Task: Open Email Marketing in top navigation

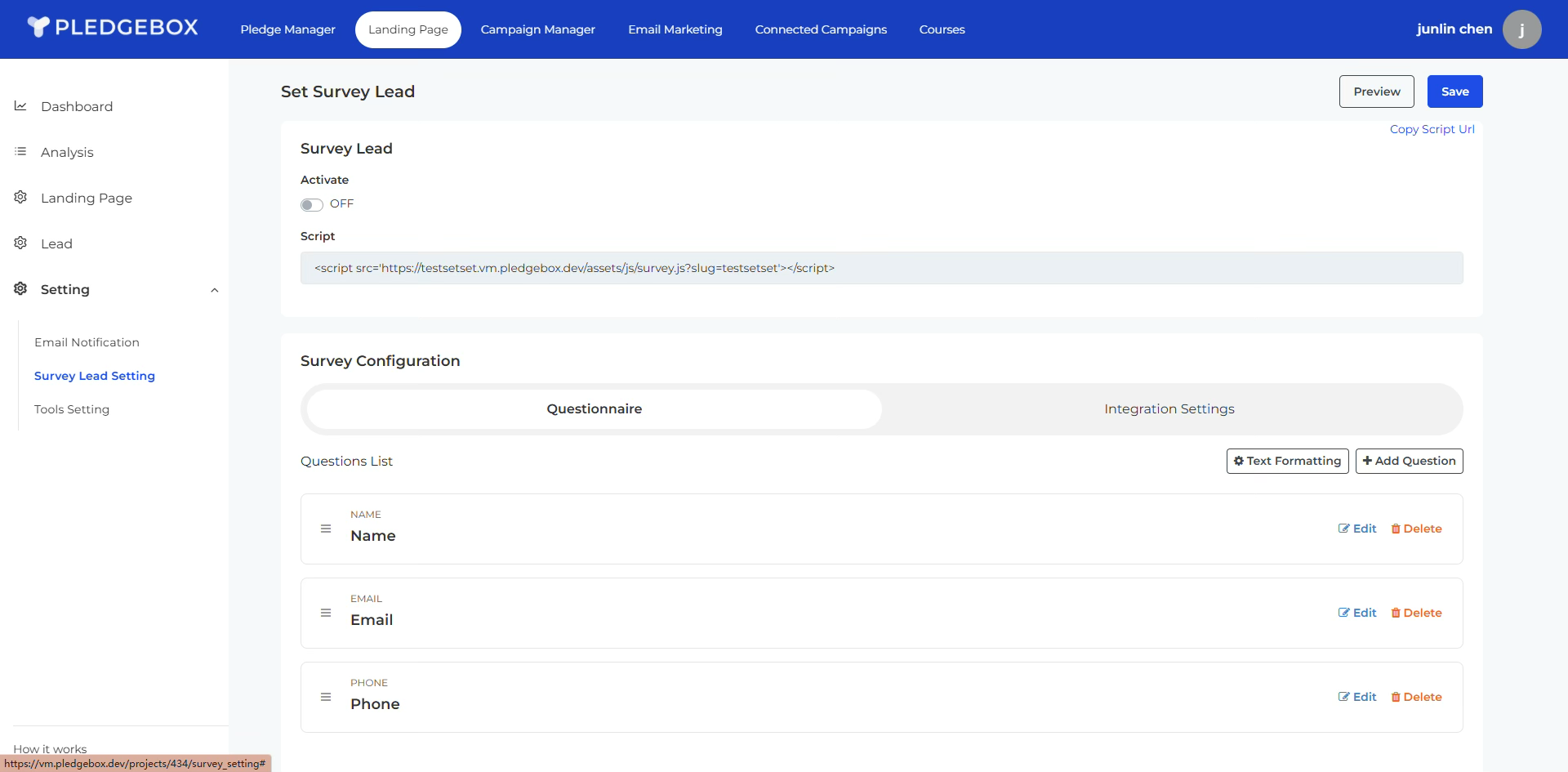Action: point(675,29)
